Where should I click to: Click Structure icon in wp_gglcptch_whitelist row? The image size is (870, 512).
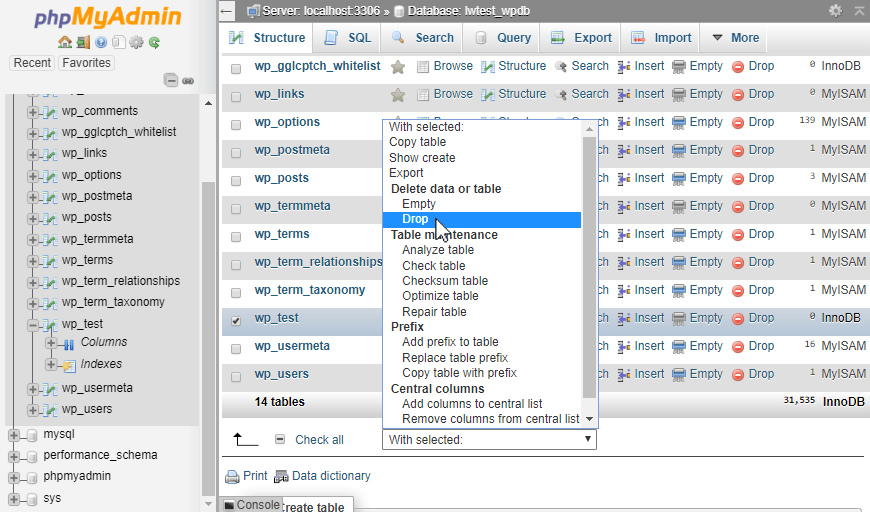point(488,67)
